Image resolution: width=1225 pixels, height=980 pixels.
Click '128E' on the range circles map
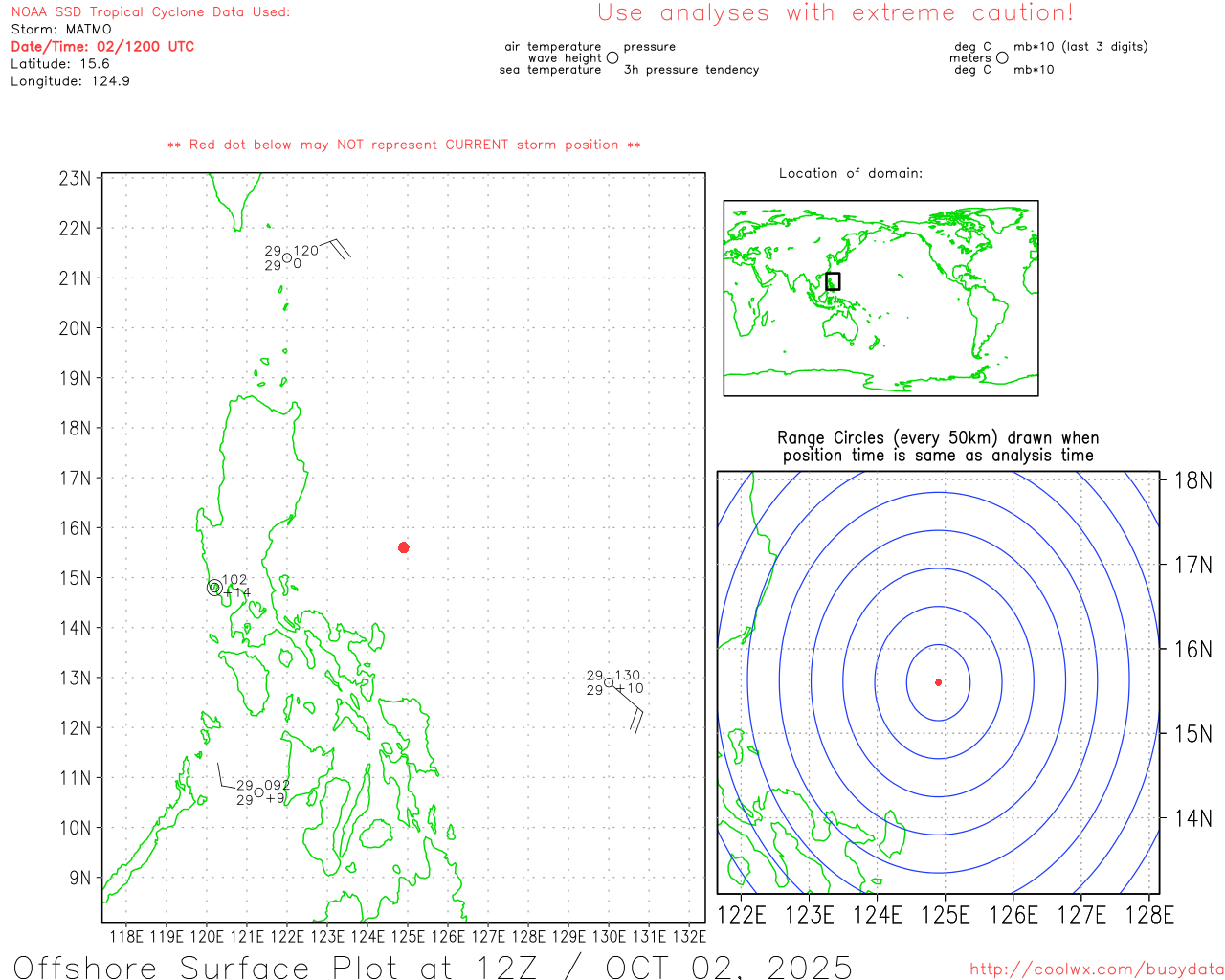(1149, 915)
